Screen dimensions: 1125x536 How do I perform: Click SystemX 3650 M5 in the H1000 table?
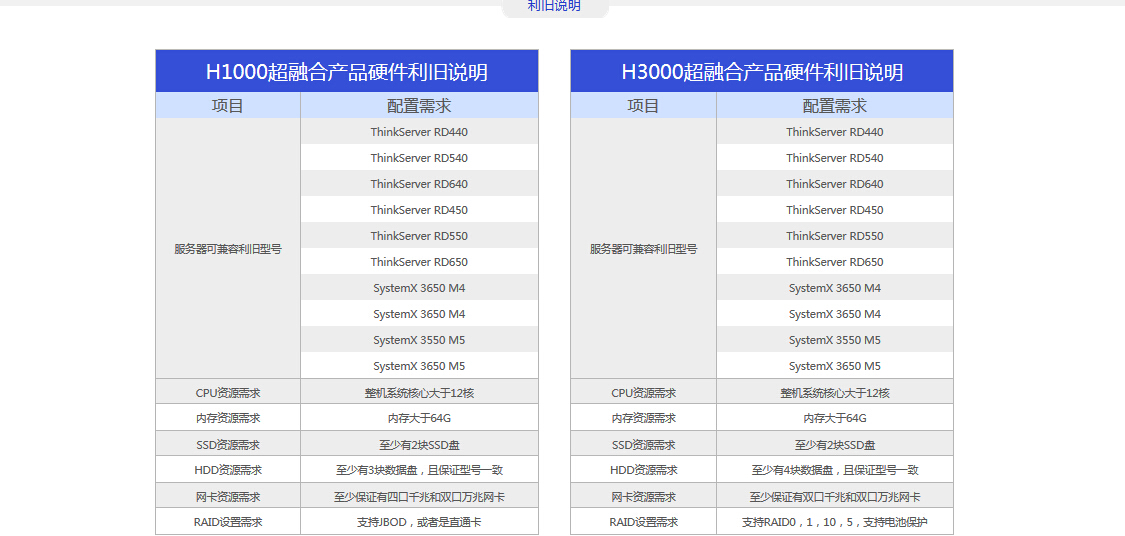point(419,366)
